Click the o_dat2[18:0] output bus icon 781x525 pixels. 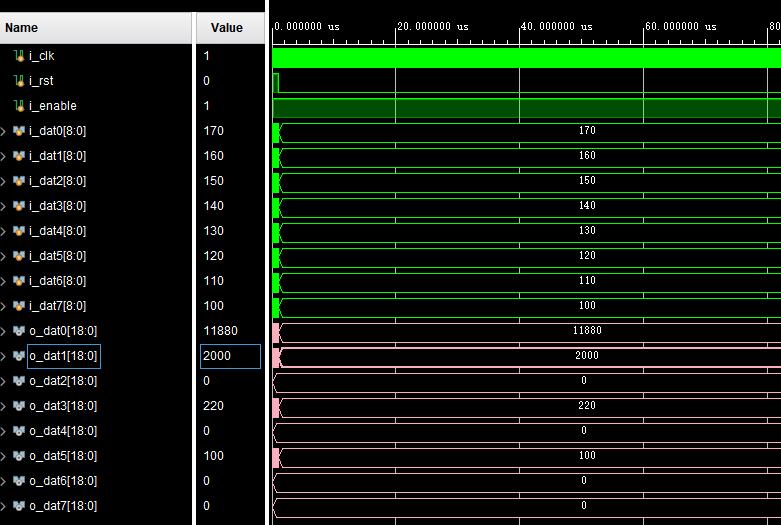[x=19, y=381]
